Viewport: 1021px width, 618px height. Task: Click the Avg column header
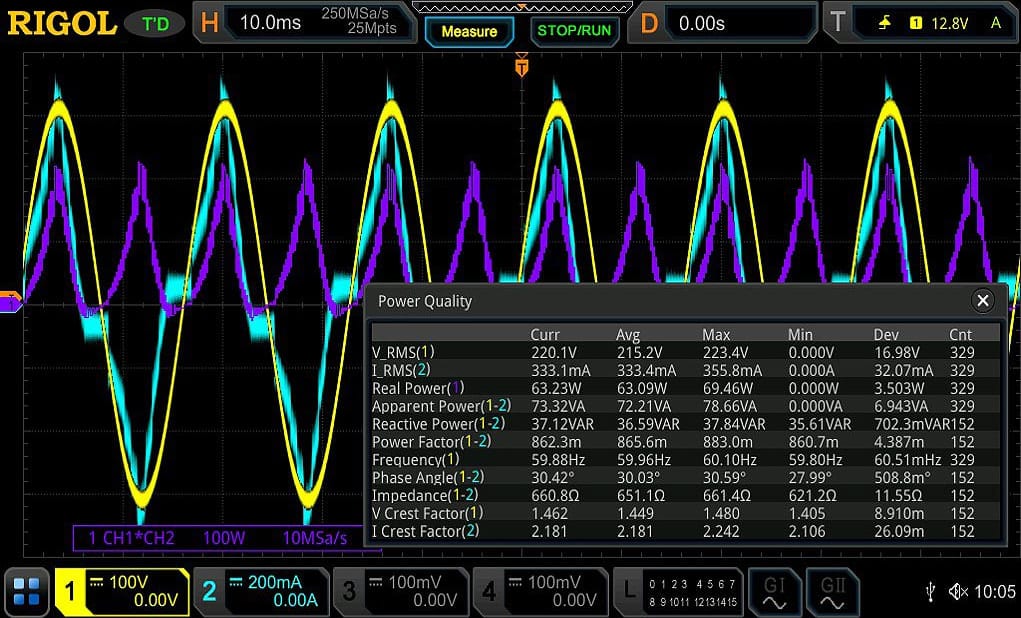(628, 335)
